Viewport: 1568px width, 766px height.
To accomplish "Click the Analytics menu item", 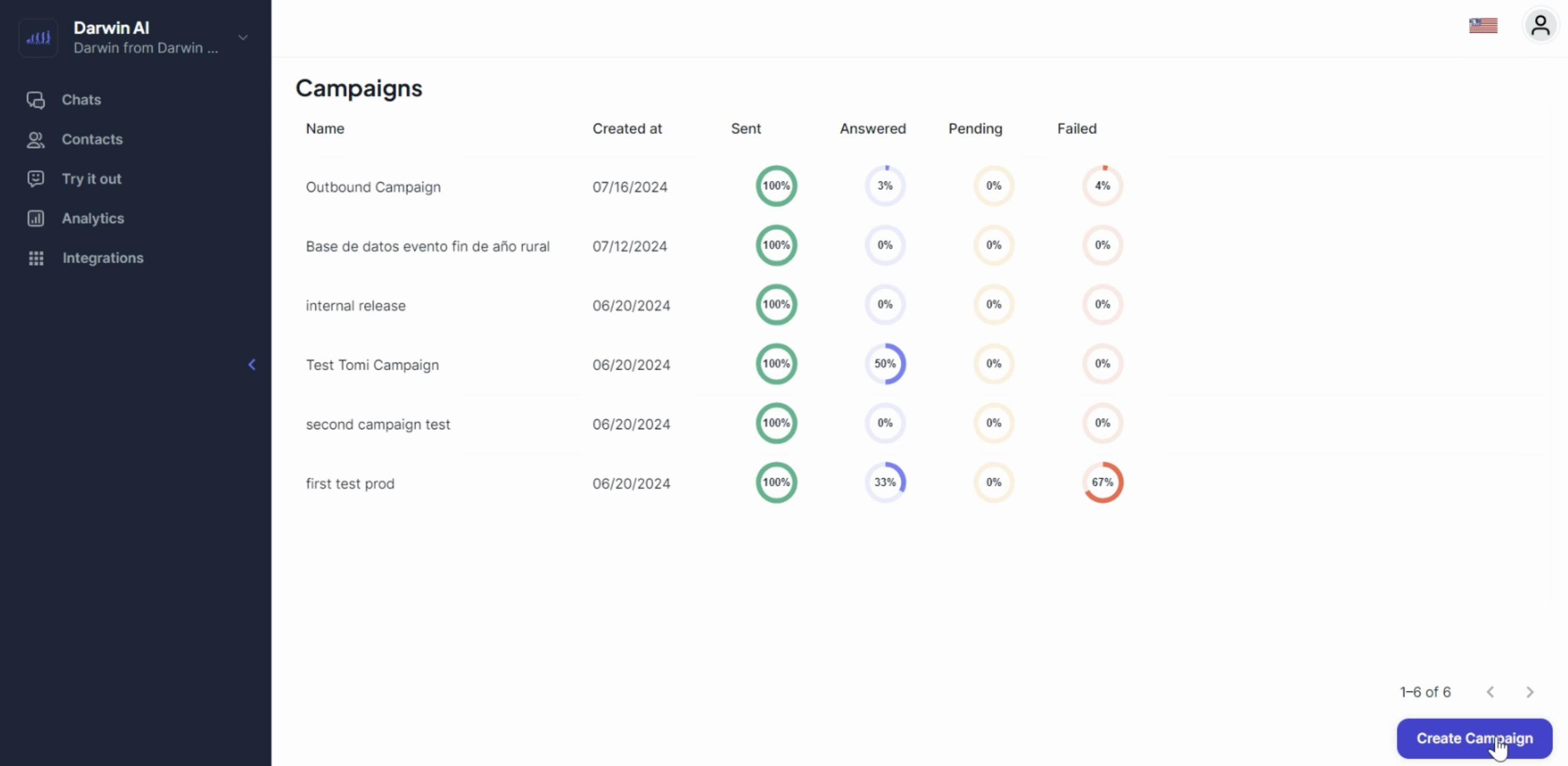I will coord(93,217).
